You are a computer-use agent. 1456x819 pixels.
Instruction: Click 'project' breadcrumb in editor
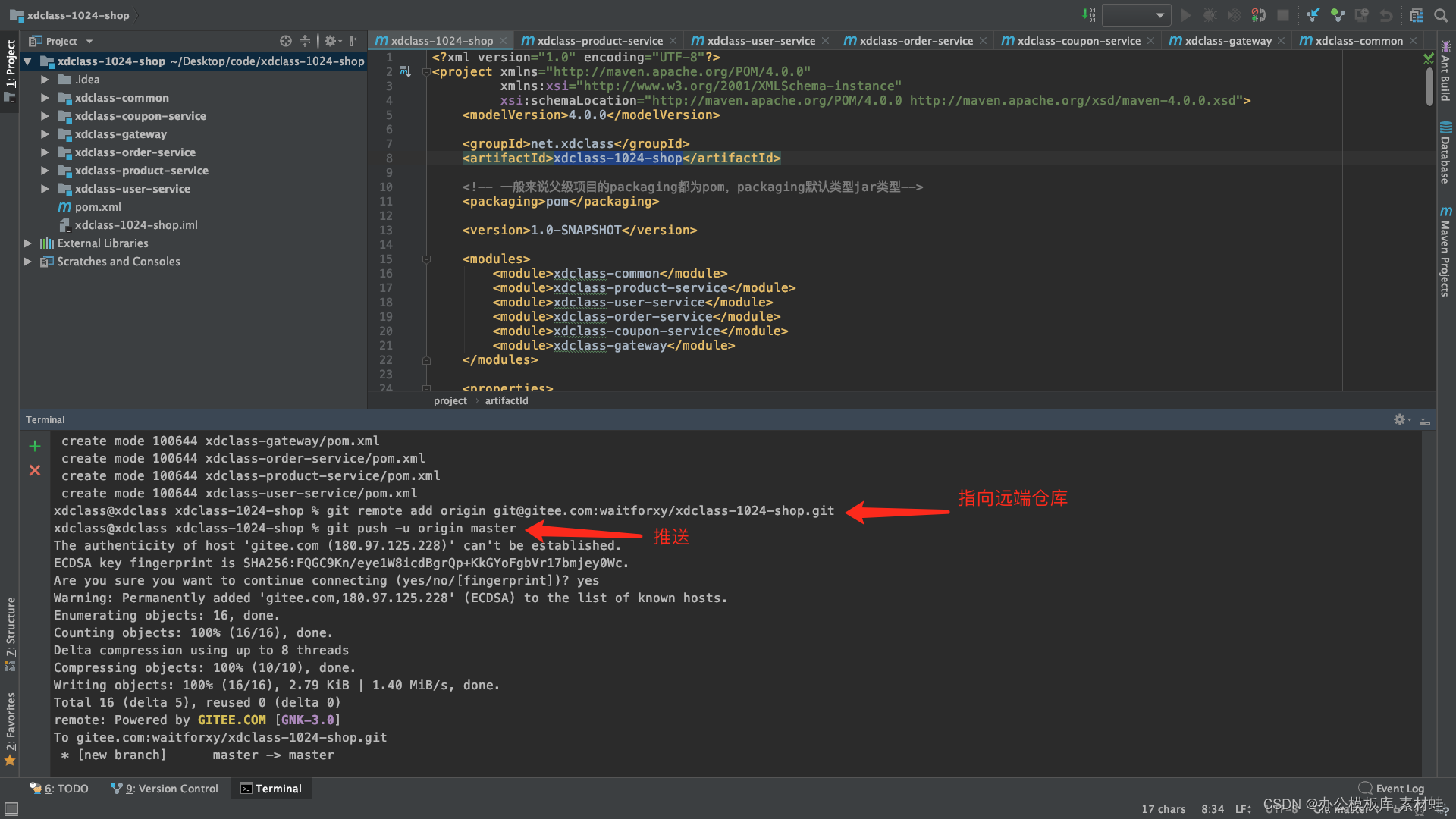(x=450, y=401)
